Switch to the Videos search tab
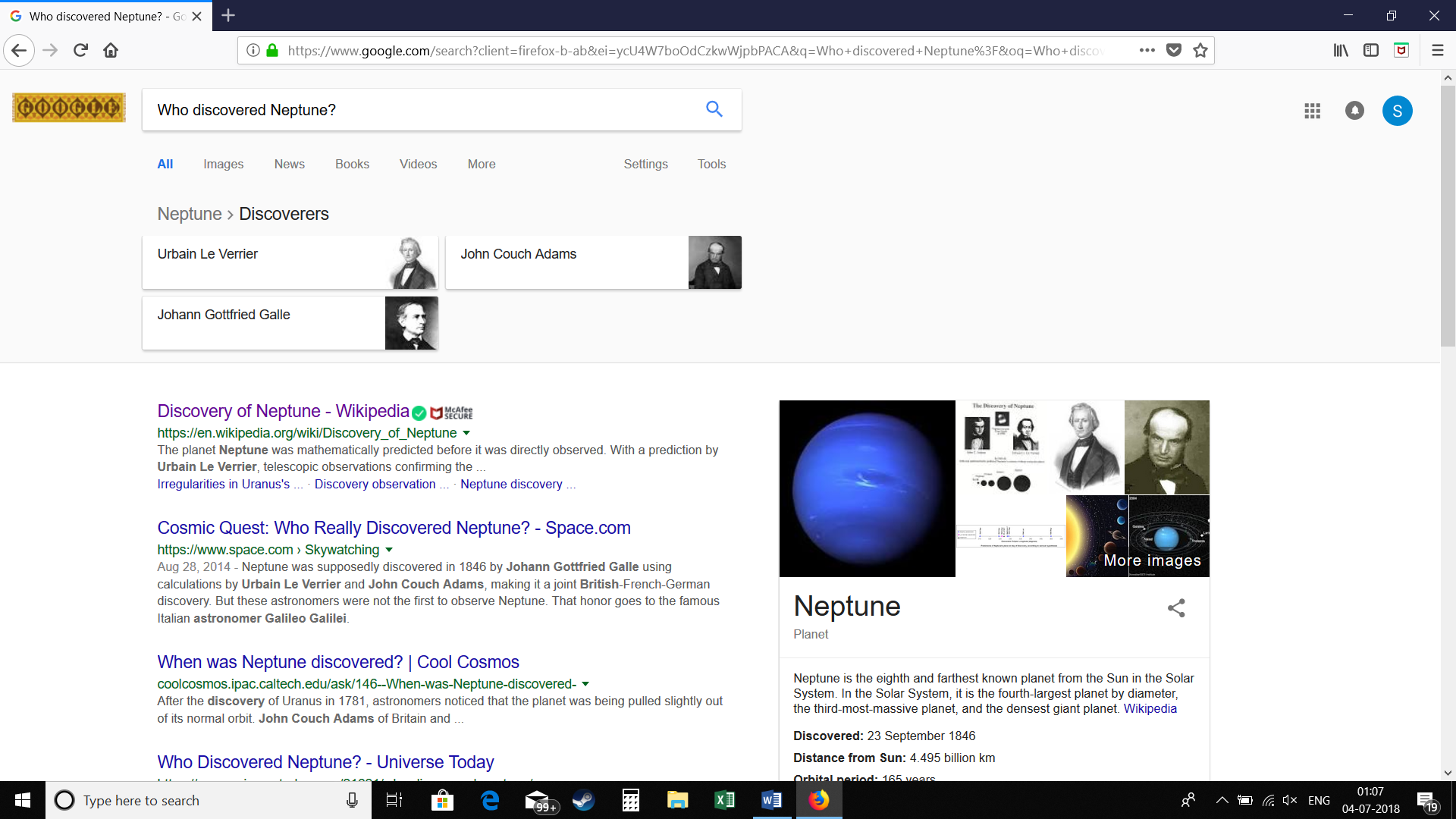The height and width of the screenshot is (819, 1456). pyautogui.click(x=418, y=164)
